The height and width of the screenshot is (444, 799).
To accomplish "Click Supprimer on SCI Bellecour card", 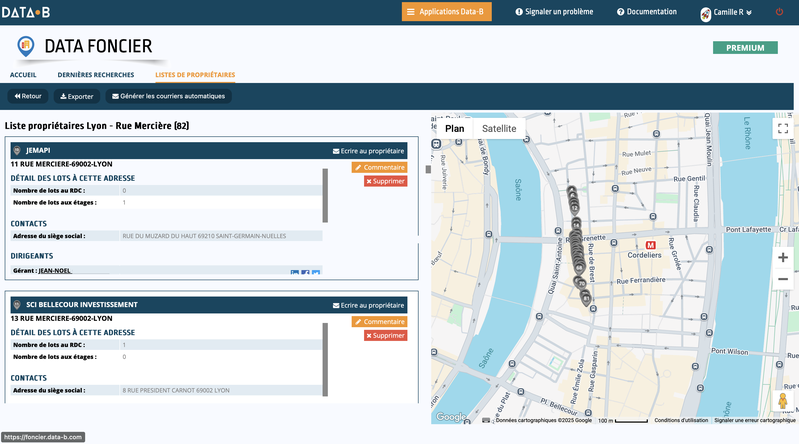I will point(385,335).
